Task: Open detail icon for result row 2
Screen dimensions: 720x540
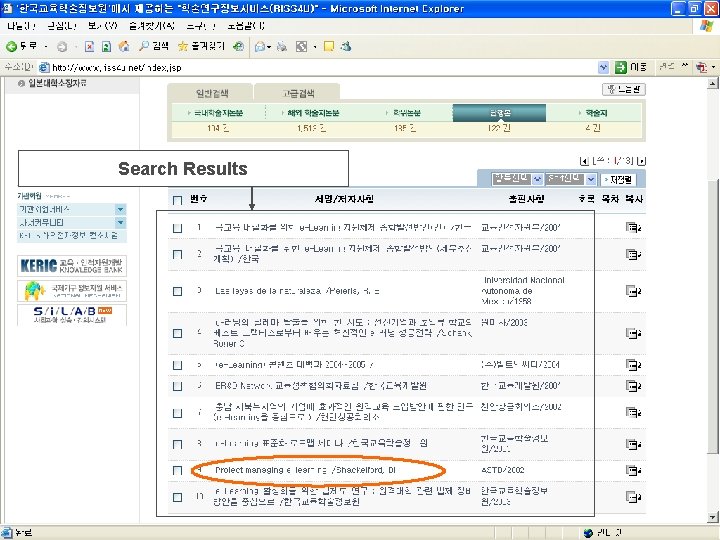Action: pos(633,254)
